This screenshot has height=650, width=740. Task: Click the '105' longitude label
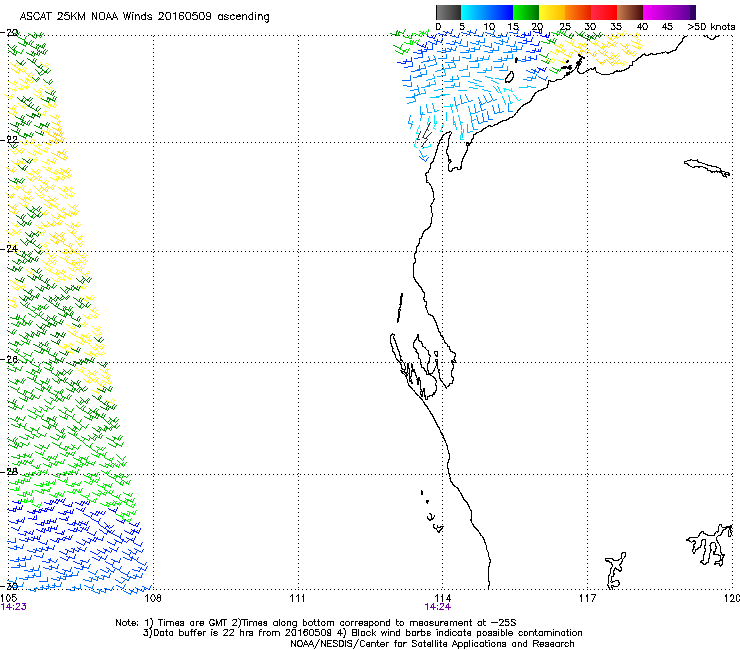9,599
